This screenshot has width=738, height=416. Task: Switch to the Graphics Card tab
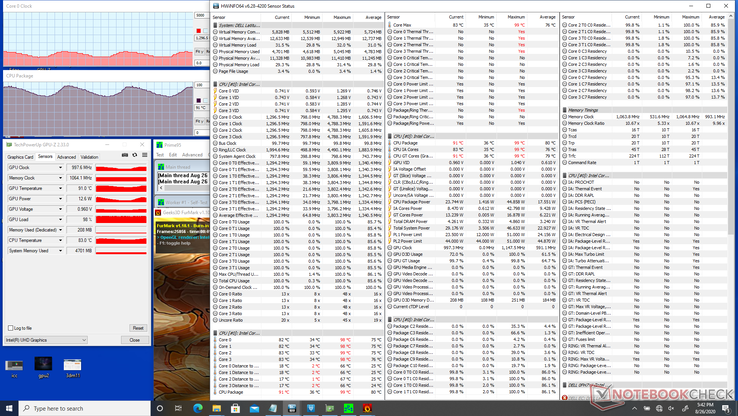20,157
